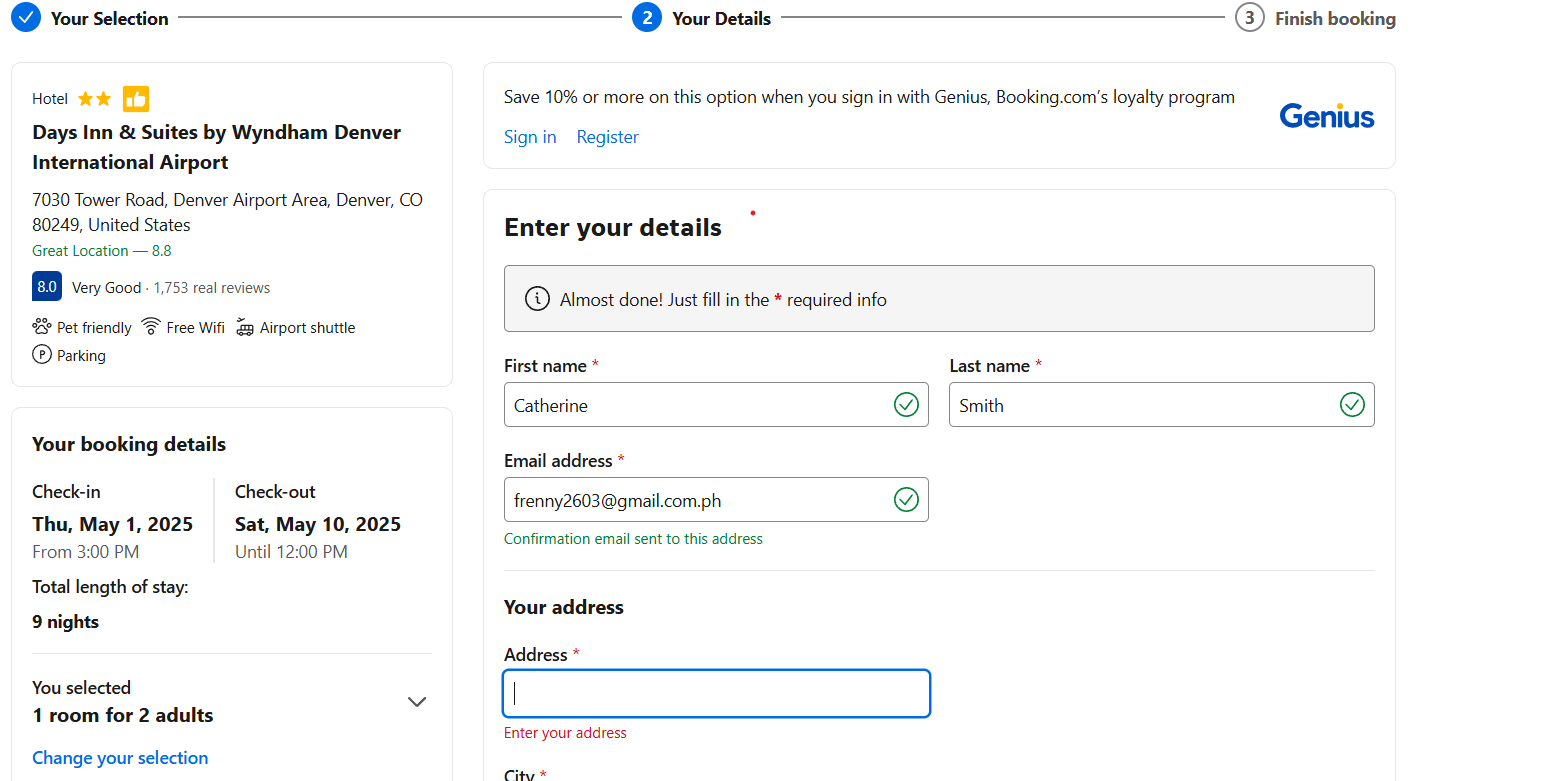Click the info icon in the required-info banner

[x=537, y=299]
